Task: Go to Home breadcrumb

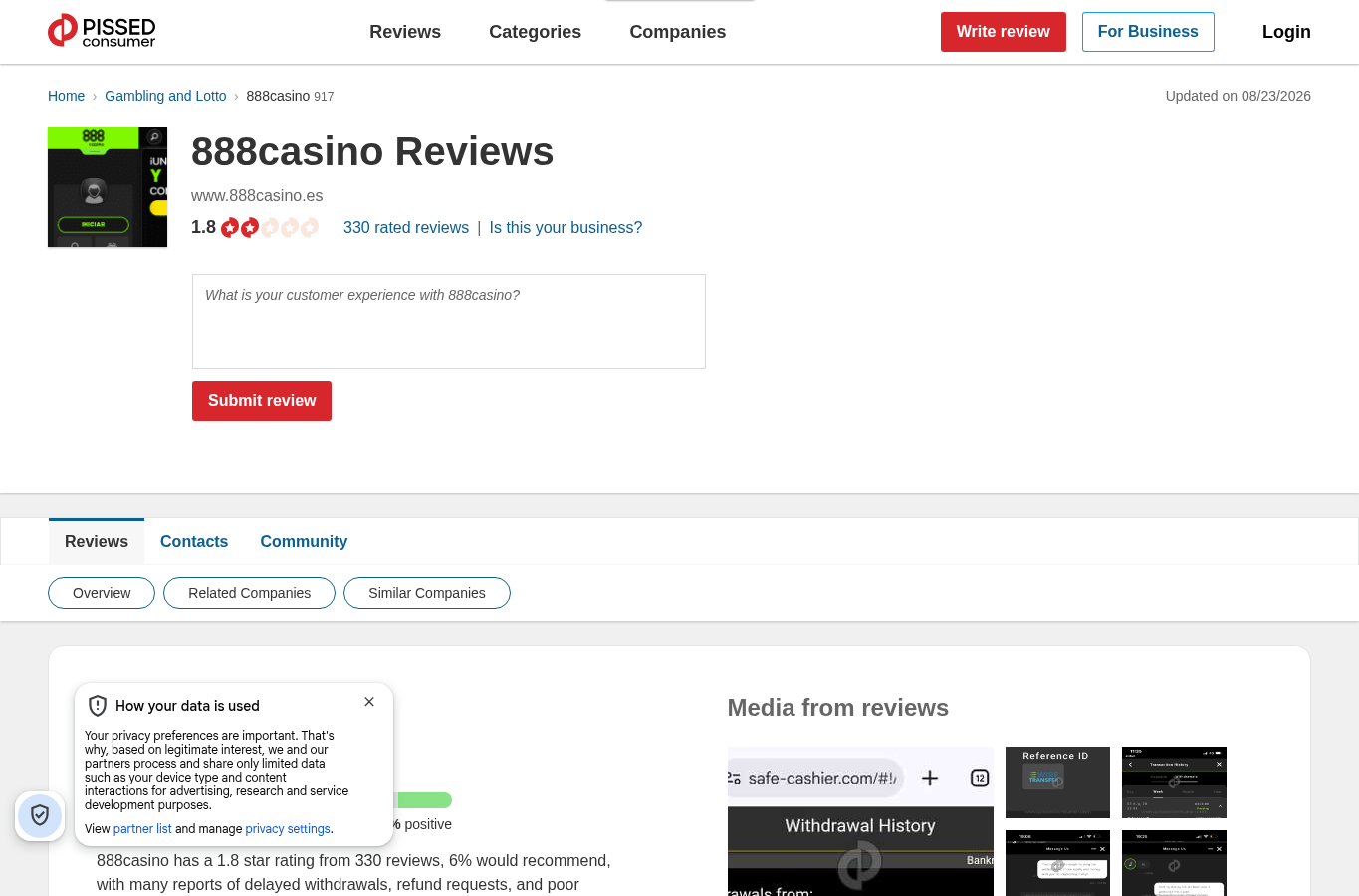Action: click(x=66, y=96)
